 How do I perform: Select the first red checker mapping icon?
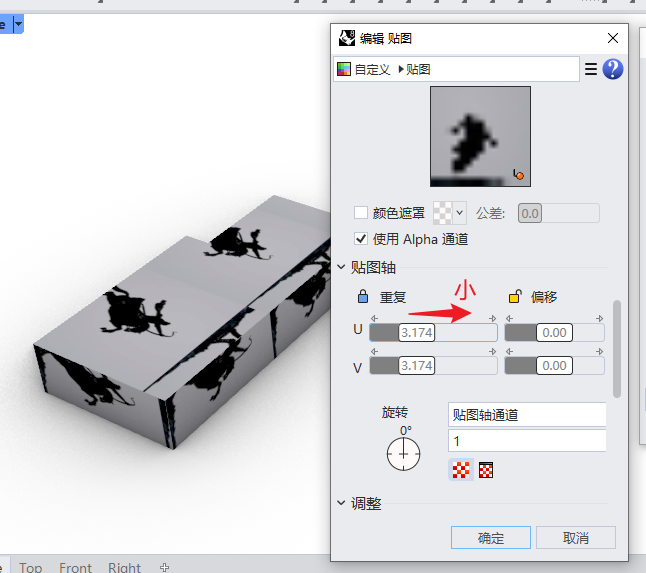[x=461, y=470]
